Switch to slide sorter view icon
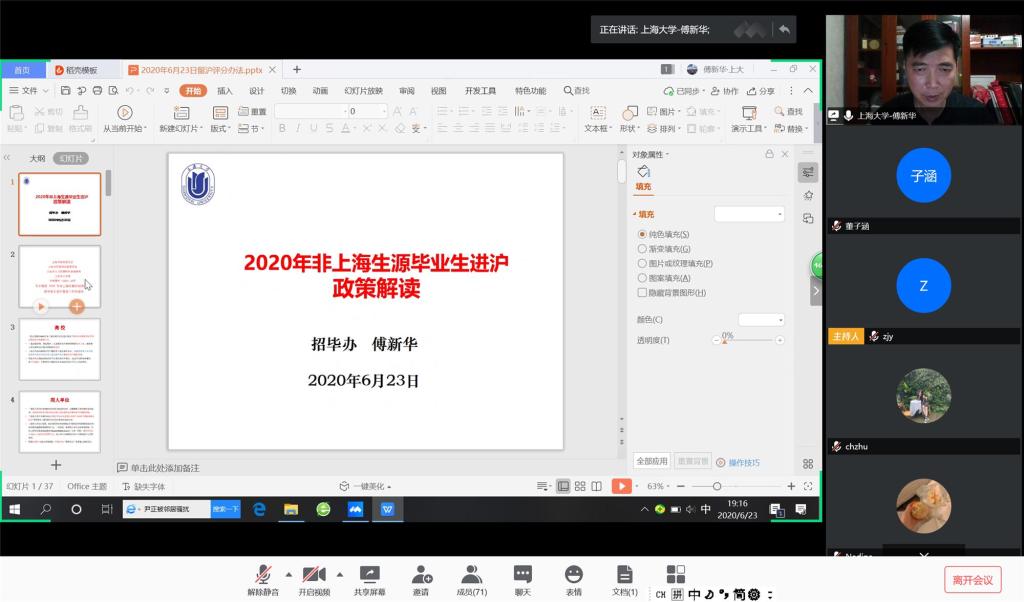 (580, 486)
